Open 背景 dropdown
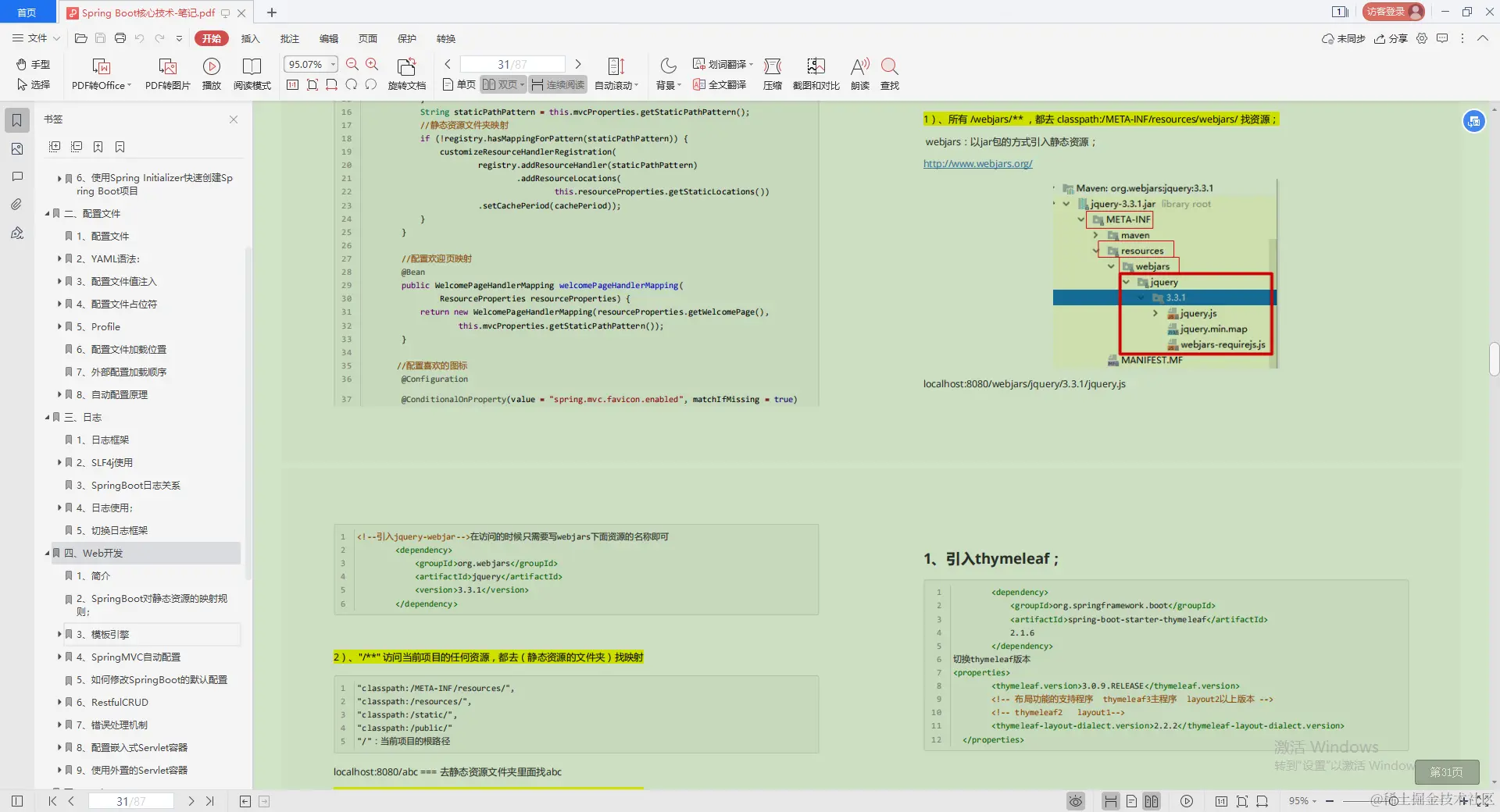Image resolution: width=1500 pixels, height=812 pixels. 669,74
